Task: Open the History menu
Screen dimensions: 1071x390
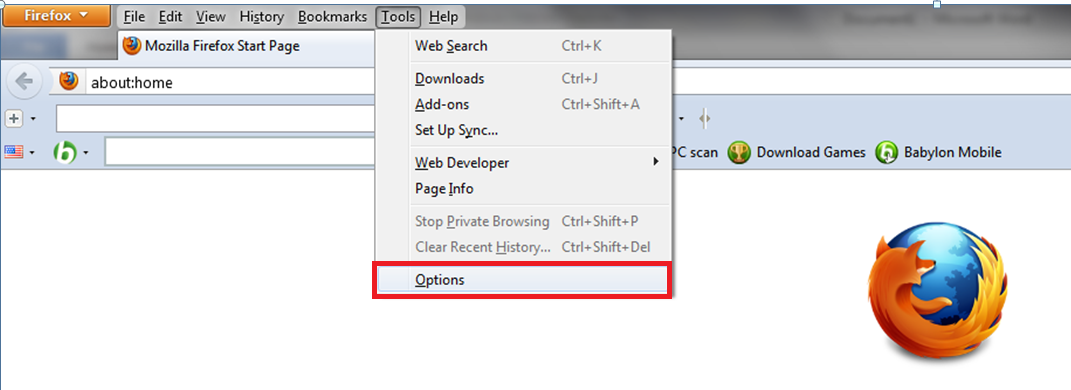Action: click(x=262, y=17)
